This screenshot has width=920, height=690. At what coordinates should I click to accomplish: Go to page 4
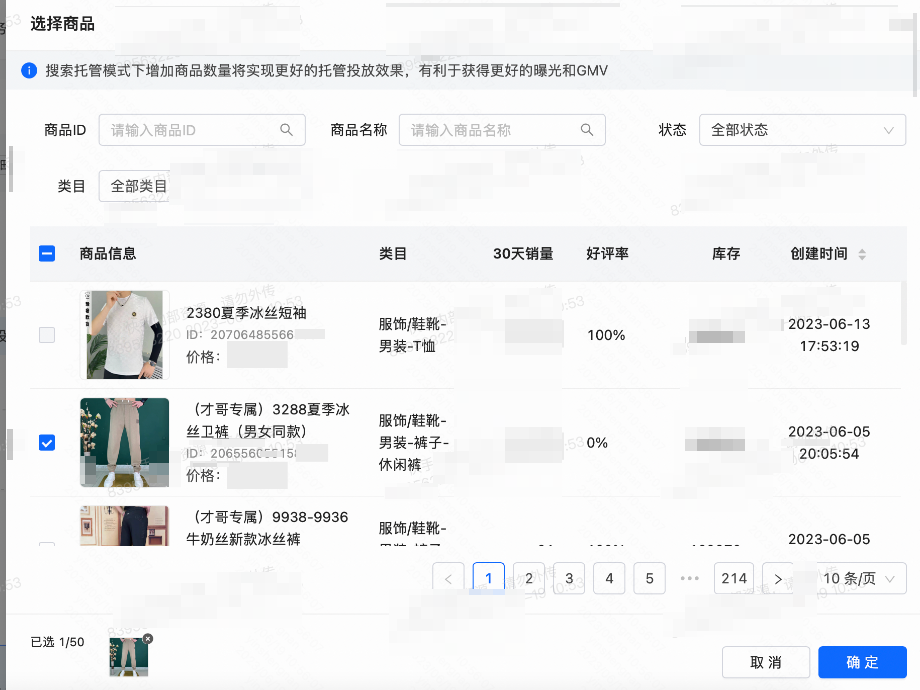tap(609, 579)
